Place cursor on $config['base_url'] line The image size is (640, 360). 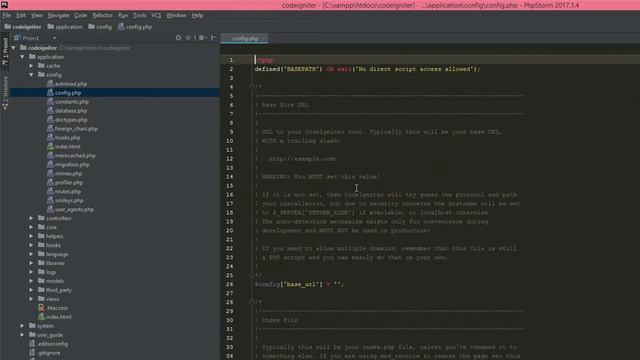(x=299, y=284)
